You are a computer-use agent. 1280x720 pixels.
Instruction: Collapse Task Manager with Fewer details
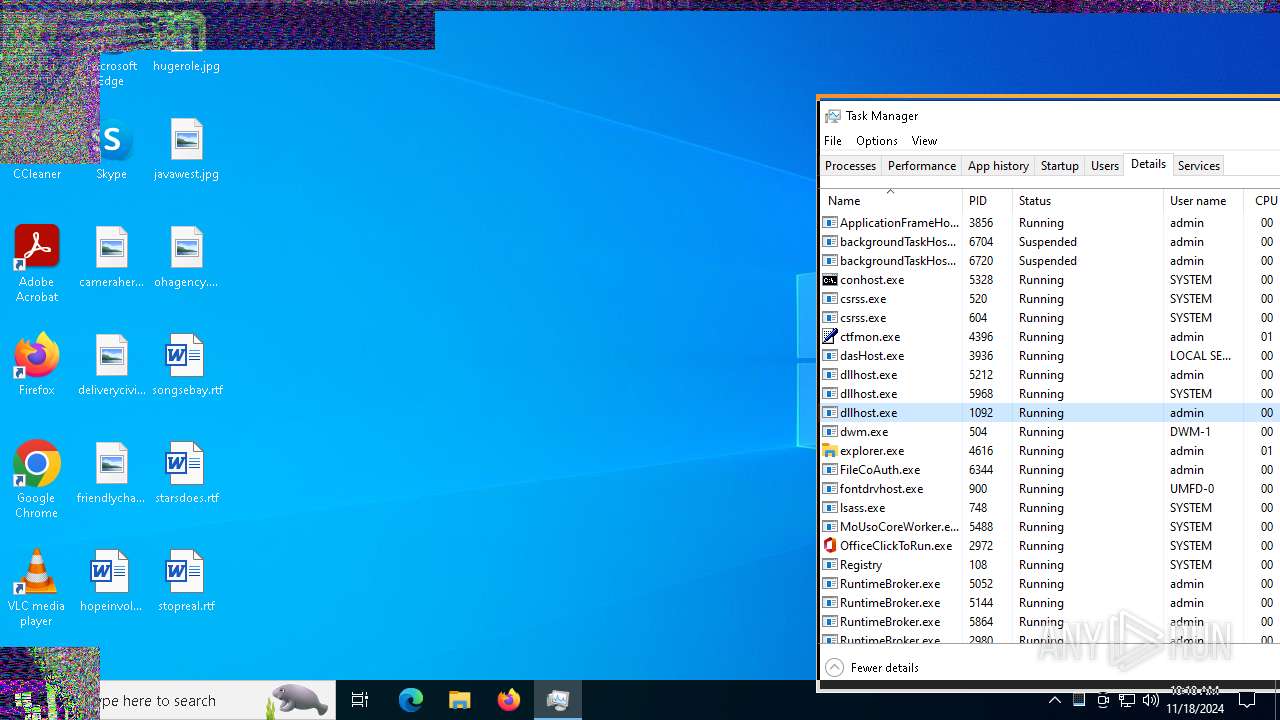tap(872, 667)
